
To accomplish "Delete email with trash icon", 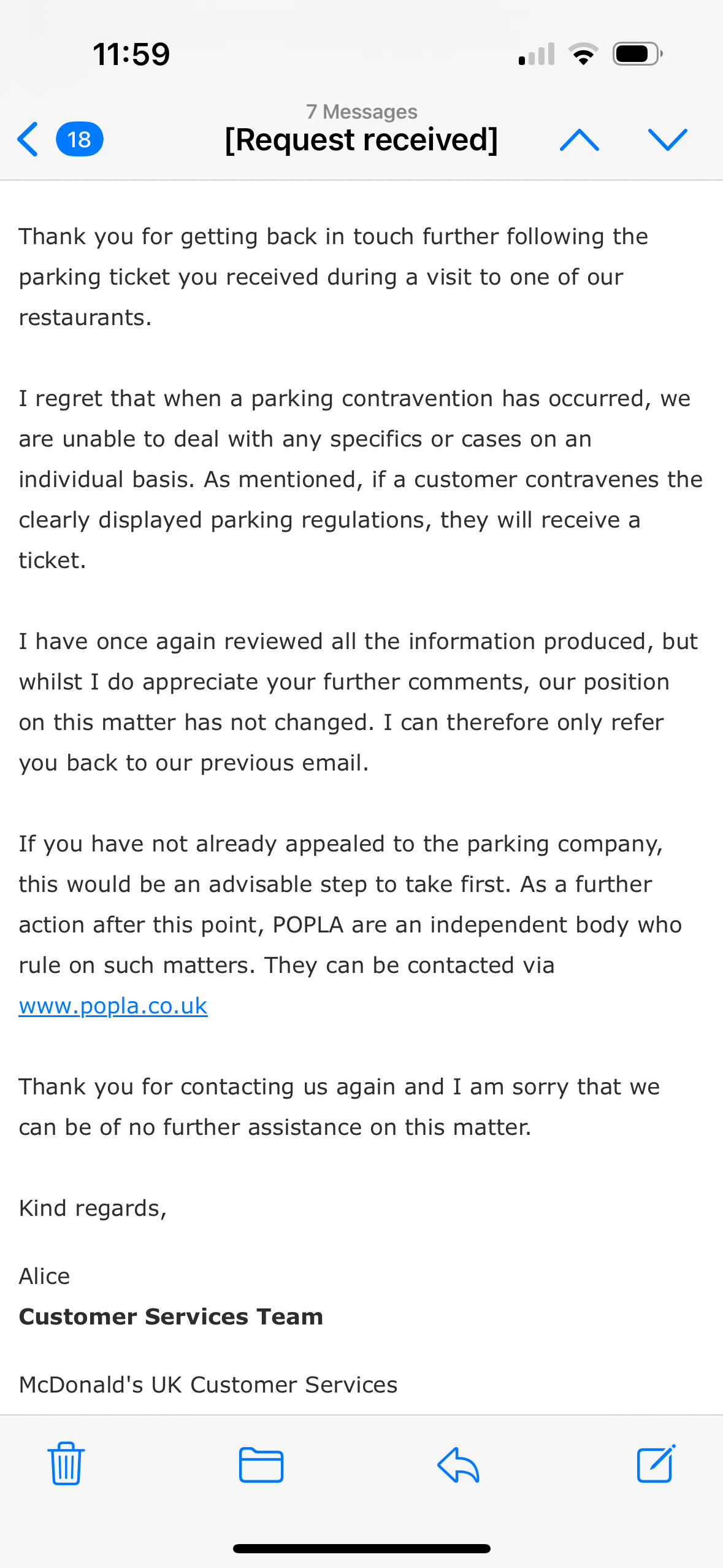I will pos(66,1463).
